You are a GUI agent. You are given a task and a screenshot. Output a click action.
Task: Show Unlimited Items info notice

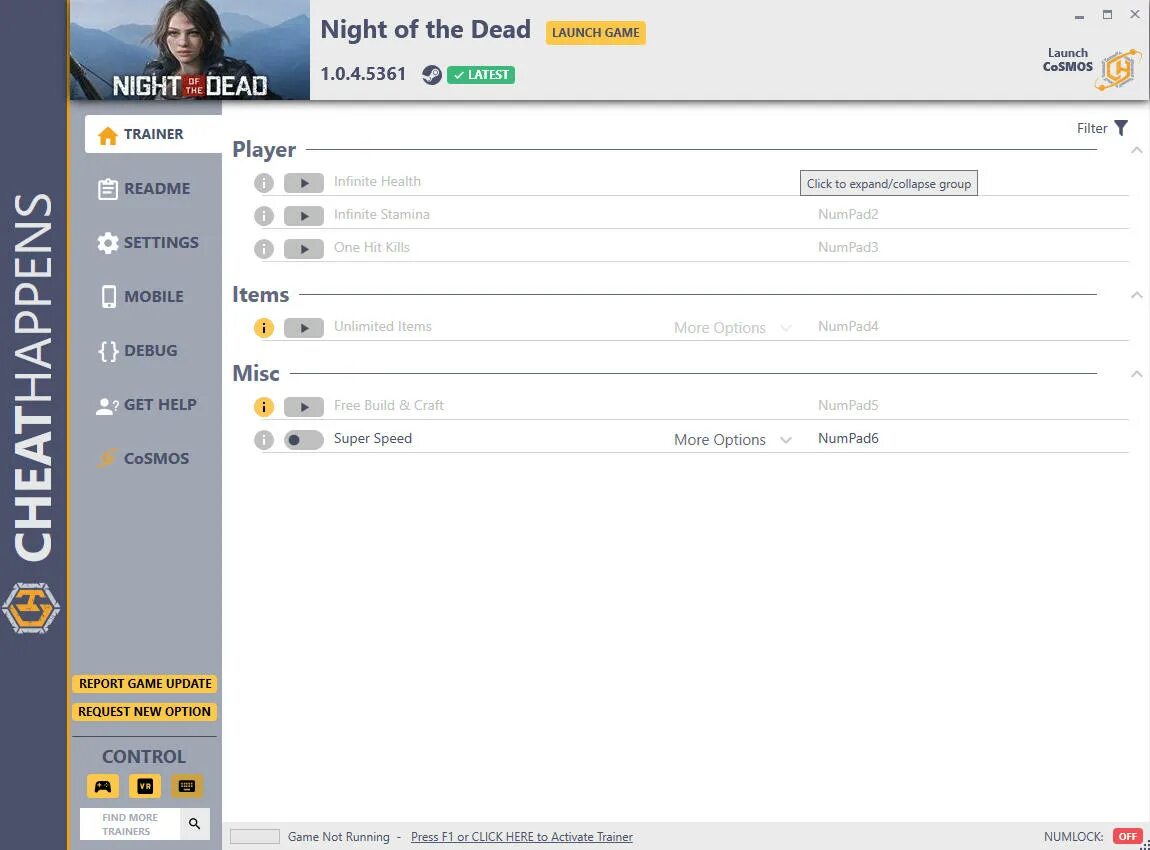(x=263, y=328)
